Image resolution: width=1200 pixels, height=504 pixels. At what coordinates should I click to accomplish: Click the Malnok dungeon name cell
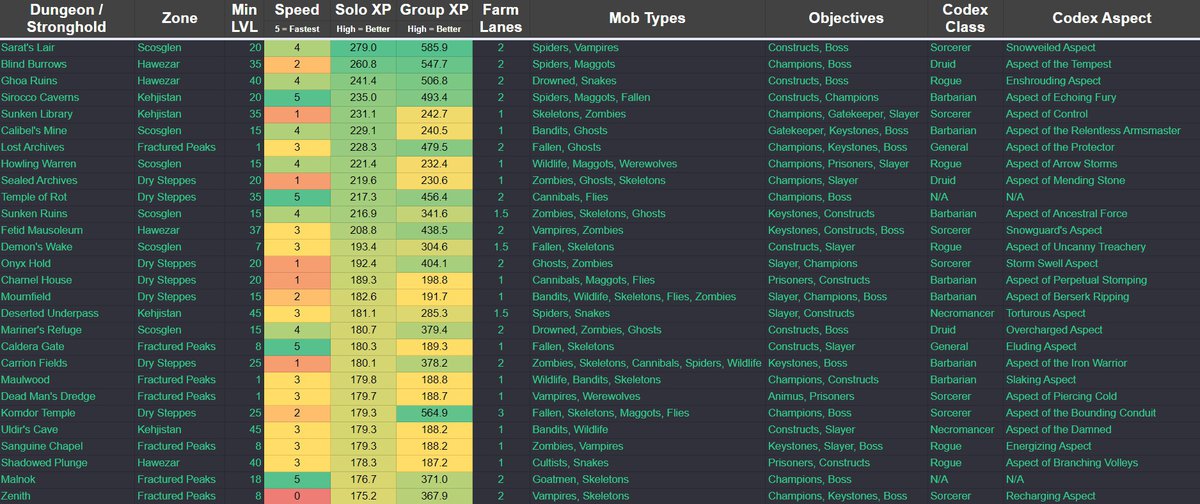67,480
